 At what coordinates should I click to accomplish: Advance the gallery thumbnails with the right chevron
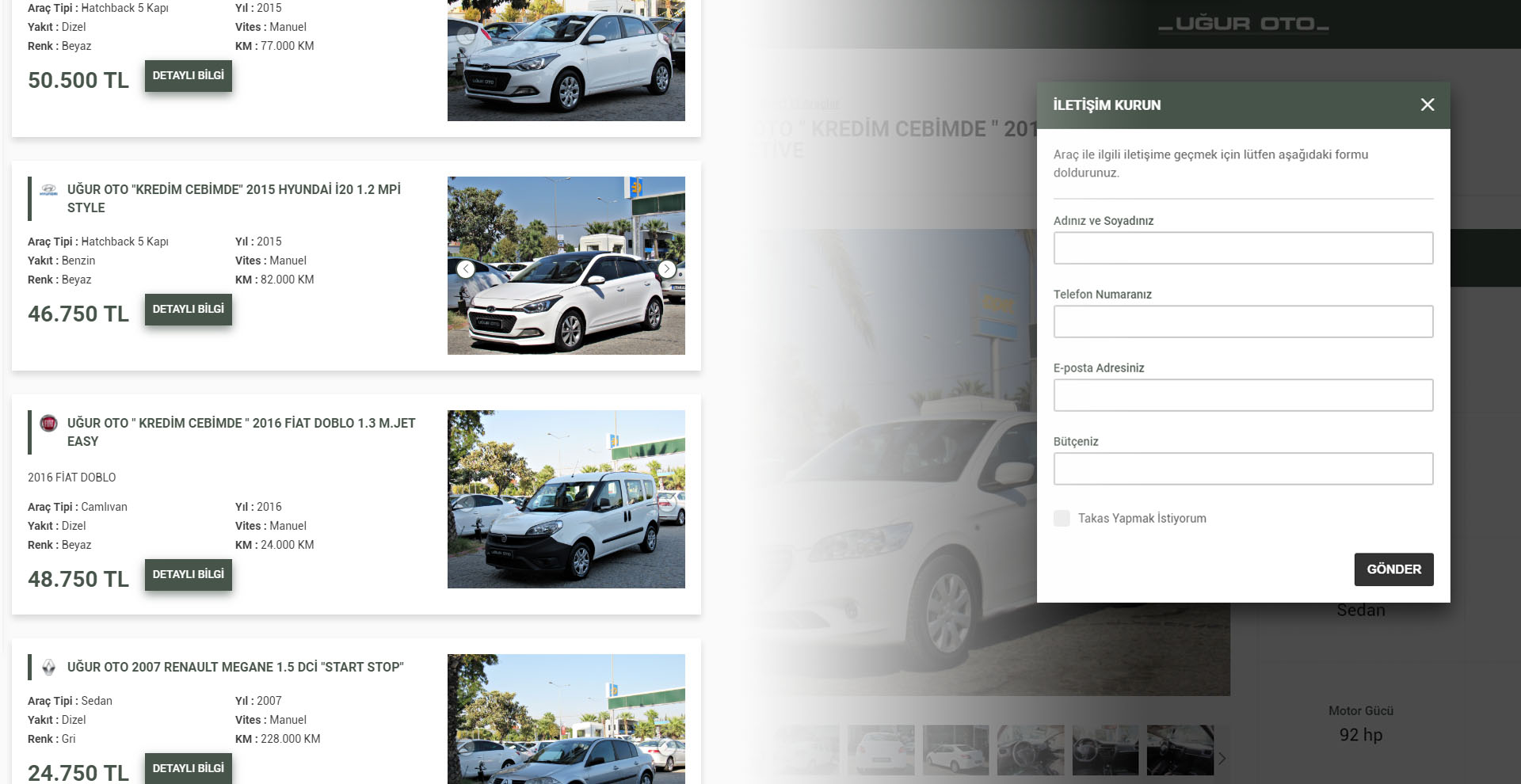1222,759
